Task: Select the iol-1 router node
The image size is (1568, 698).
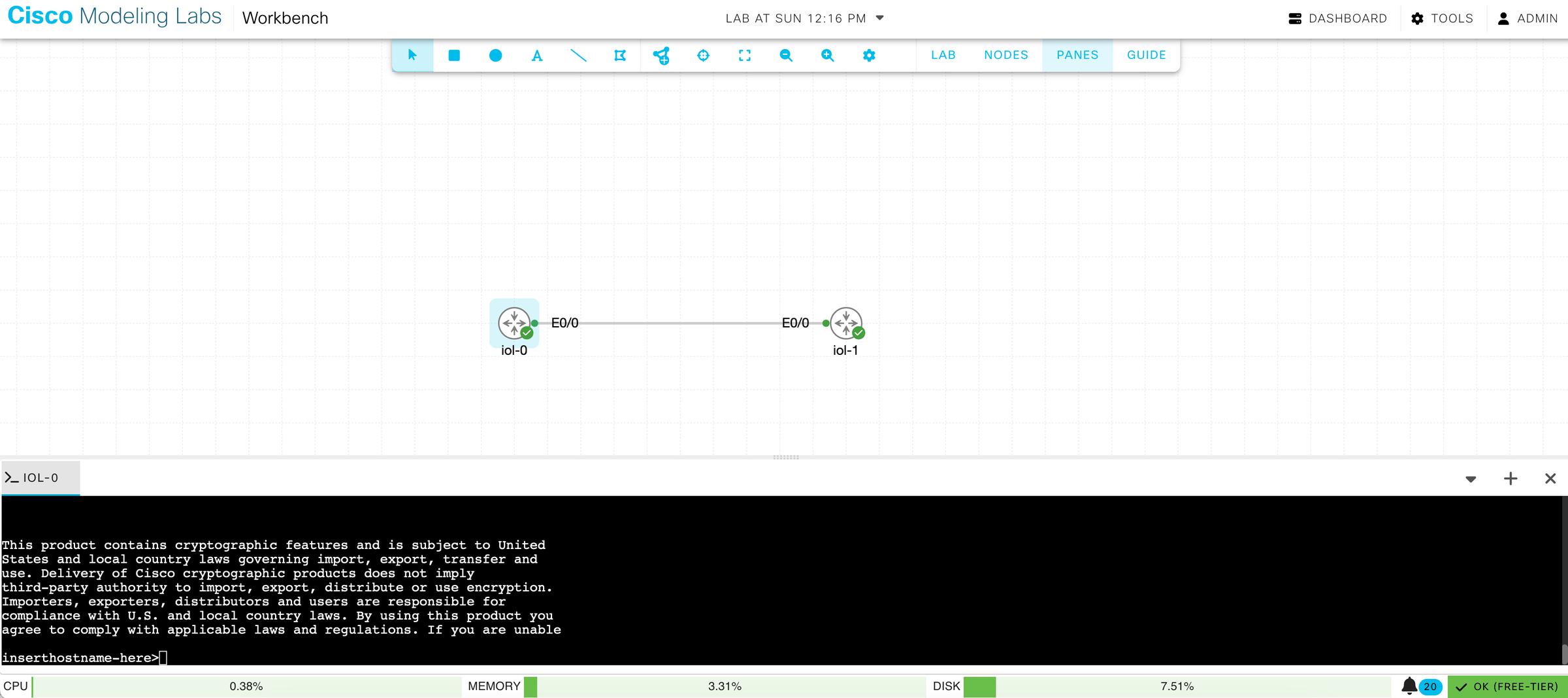Action: click(846, 323)
